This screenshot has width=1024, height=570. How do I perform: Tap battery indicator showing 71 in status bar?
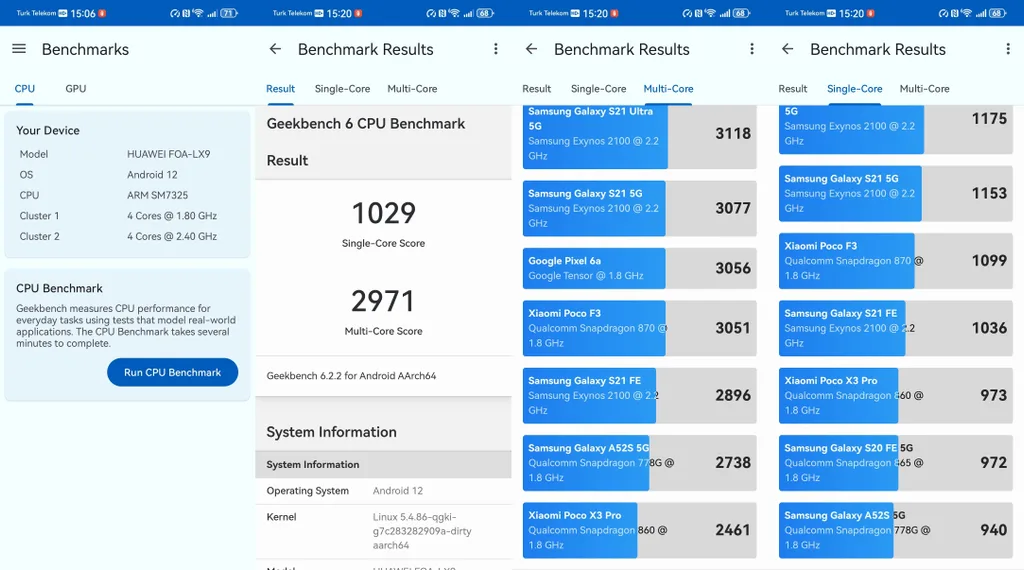click(229, 13)
